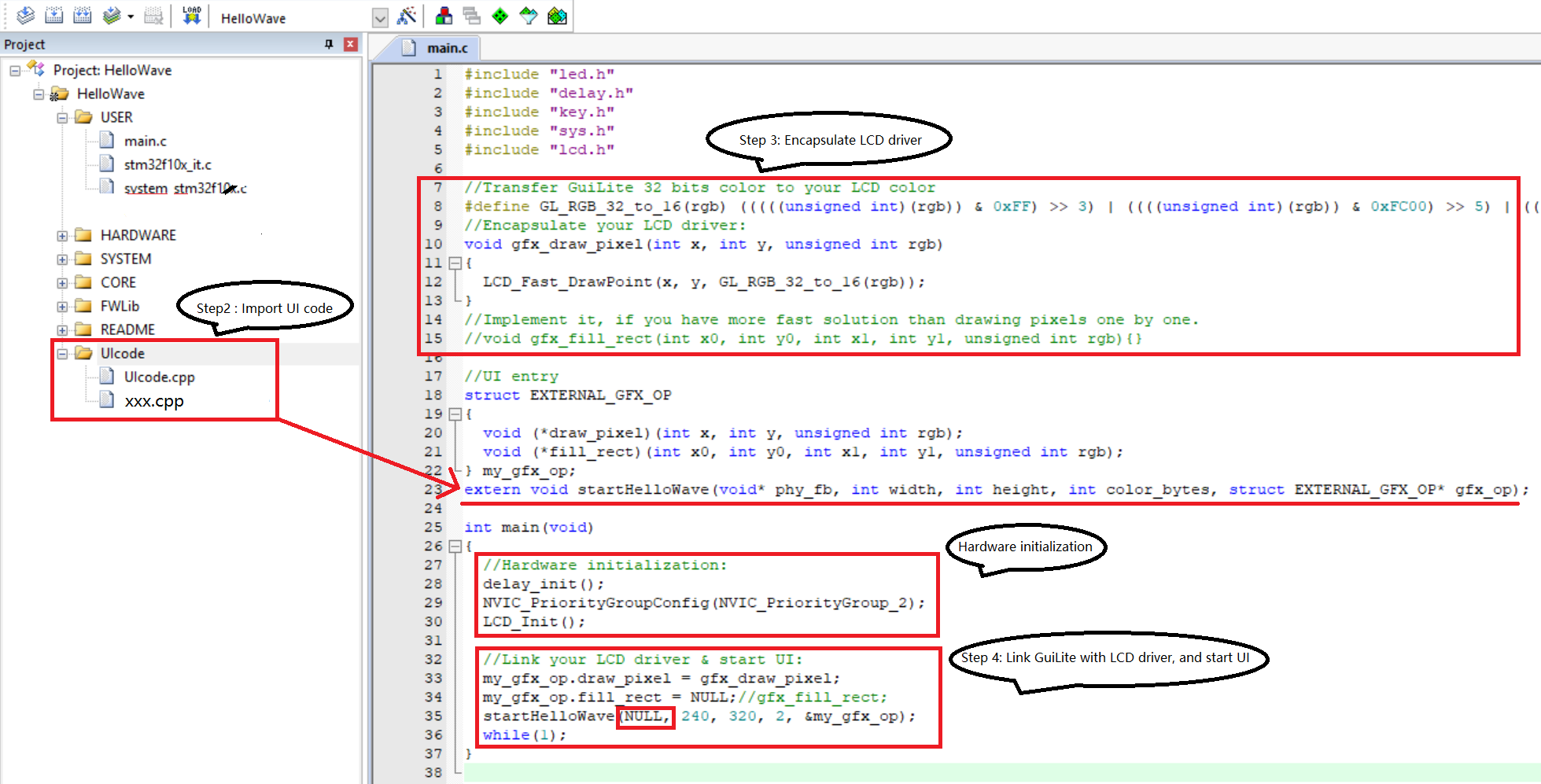Click the Batch build icon
This screenshot has width=1541, height=784.
click(x=112, y=16)
